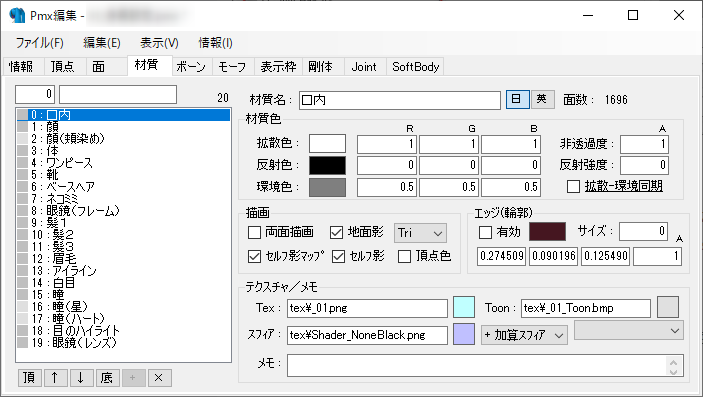The width and height of the screenshot is (703, 397).
Task: Click the 非透過度 value field
Action: tap(644, 144)
